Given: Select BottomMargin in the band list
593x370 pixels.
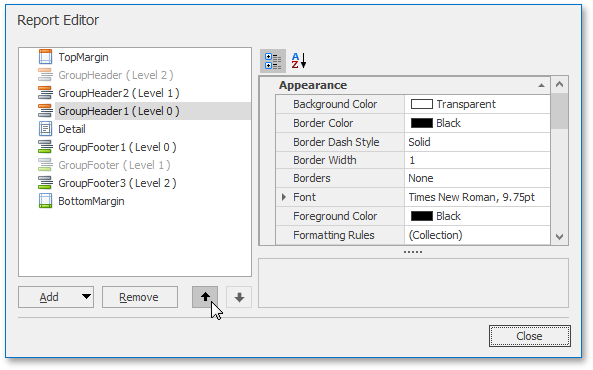Looking at the screenshot, I should pos(91,201).
